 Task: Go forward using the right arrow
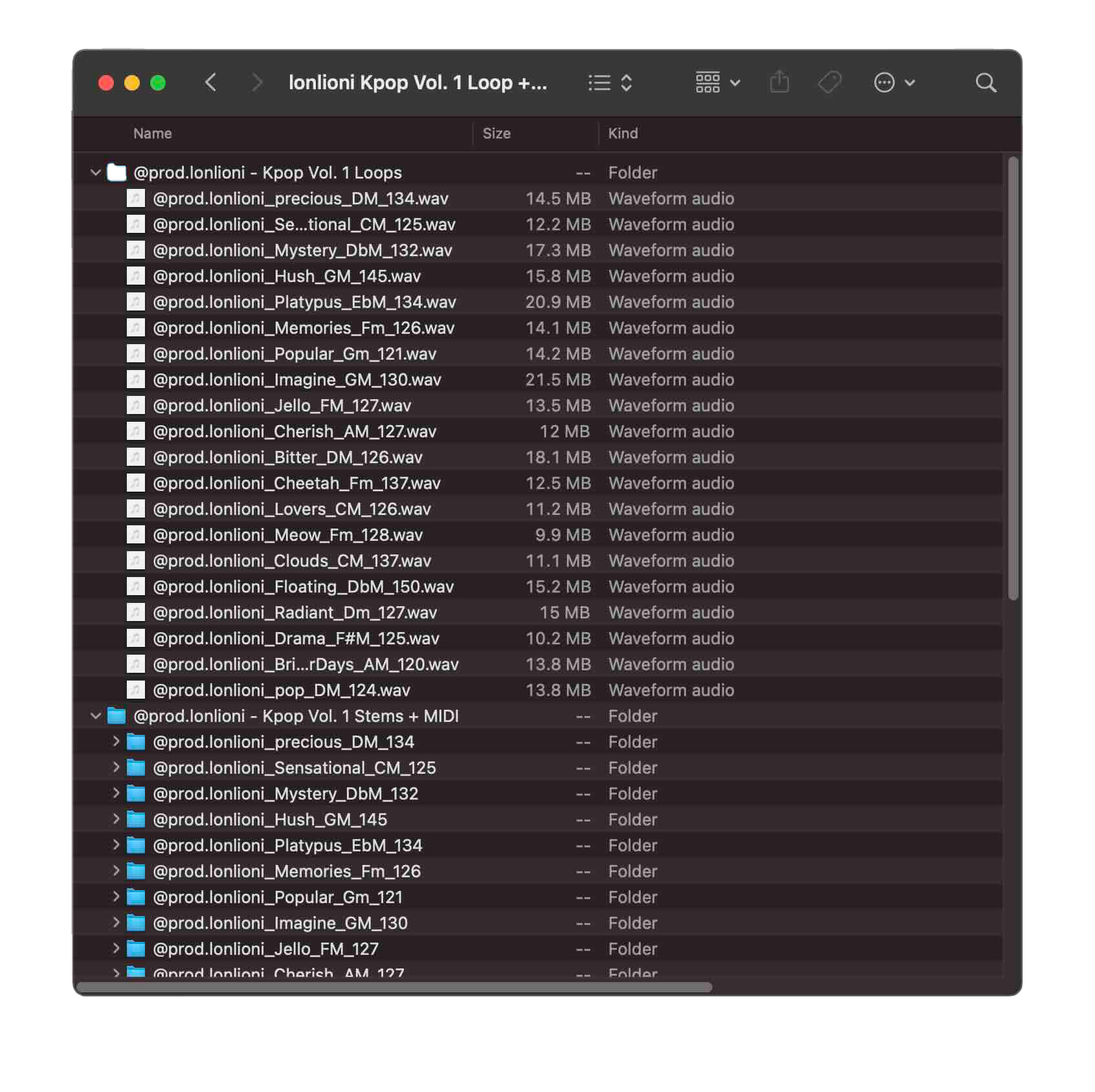click(256, 83)
